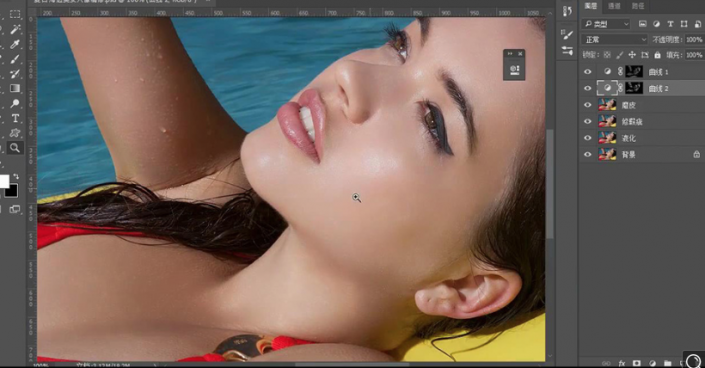Select the 曲线 1 layer mask thumbnail

634,72
